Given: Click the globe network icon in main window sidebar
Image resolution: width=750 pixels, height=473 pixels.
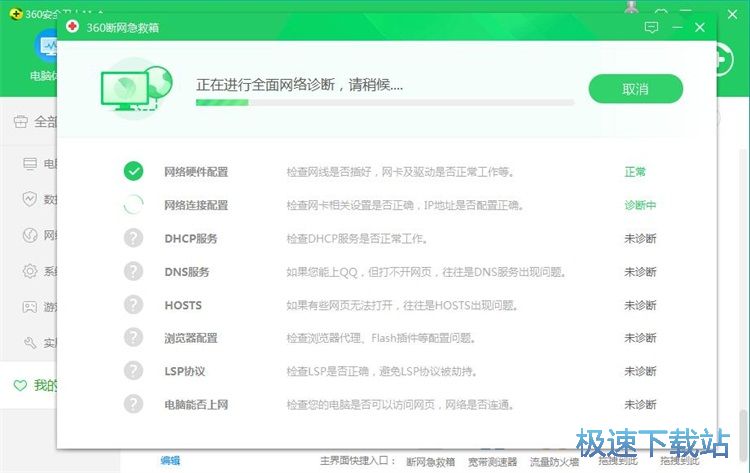Looking at the screenshot, I should pyautogui.click(x=30, y=235).
